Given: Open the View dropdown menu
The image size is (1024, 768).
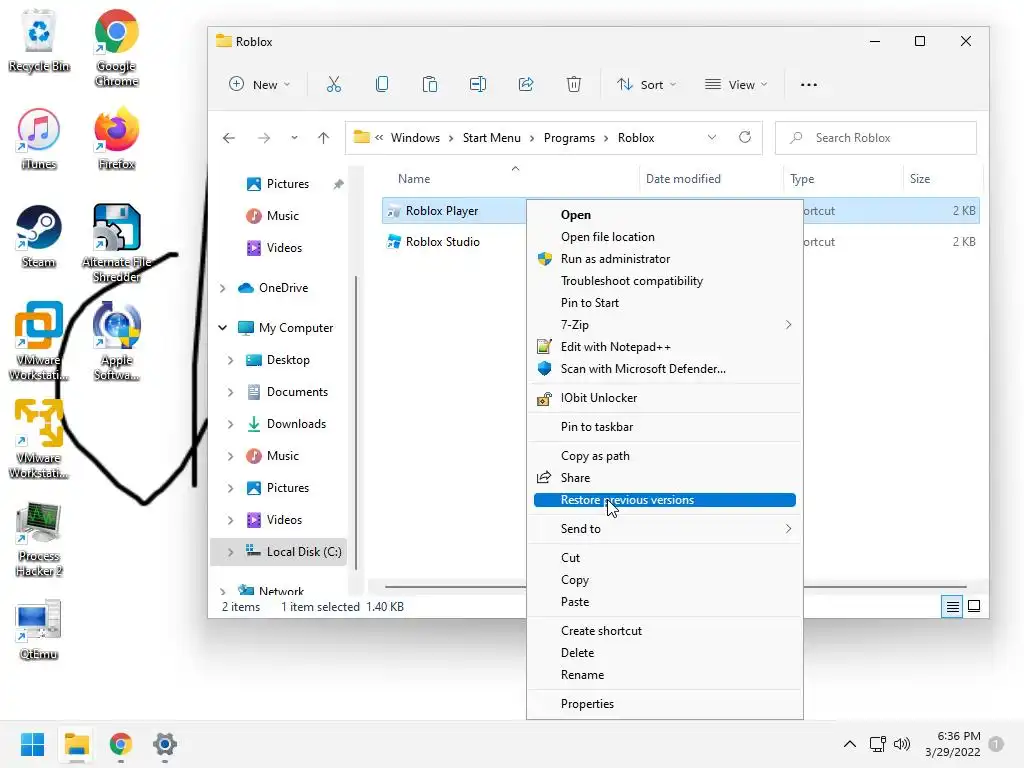Looking at the screenshot, I should pyautogui.click(x=736, y=84).
